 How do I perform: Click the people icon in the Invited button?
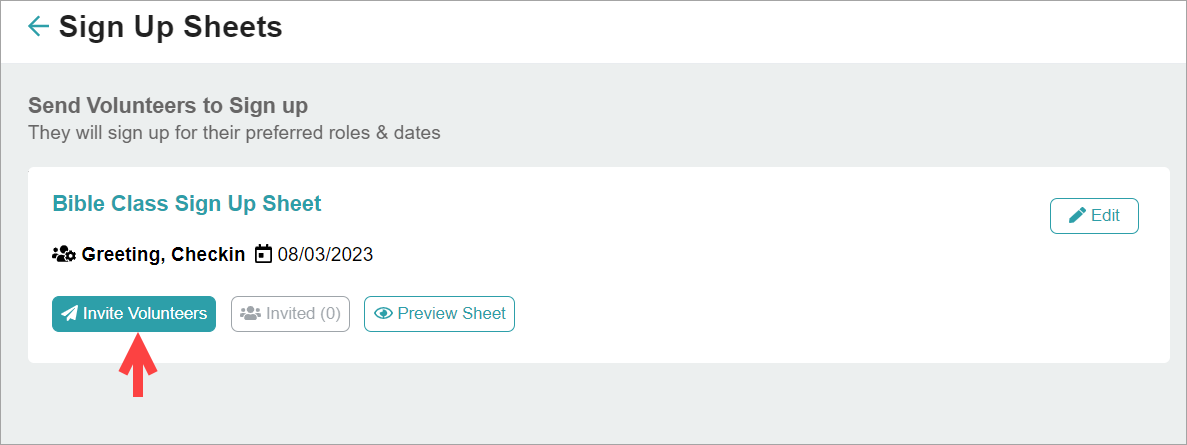coord(250,314)
